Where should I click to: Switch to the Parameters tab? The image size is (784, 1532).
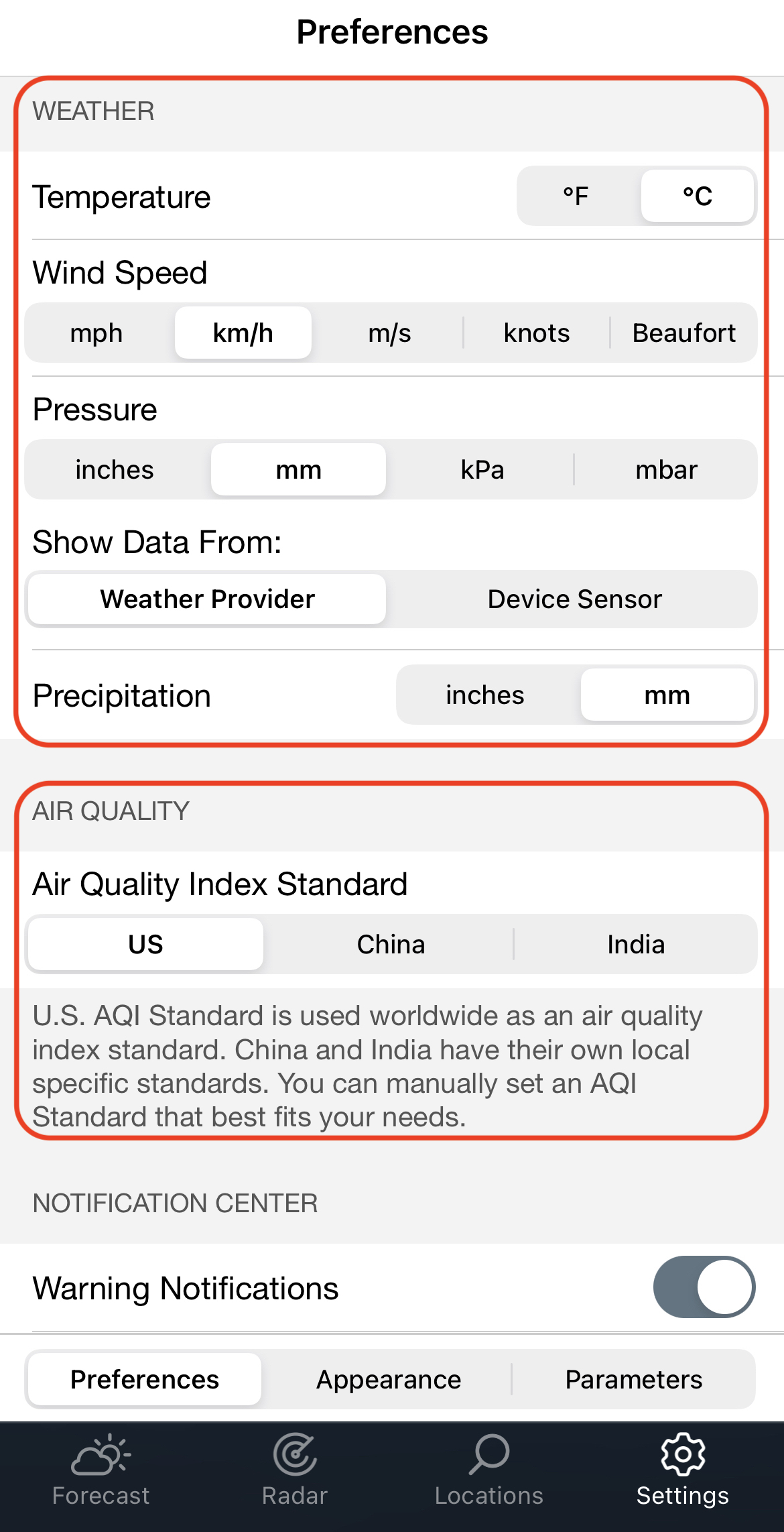click(x=634, y=1380)
